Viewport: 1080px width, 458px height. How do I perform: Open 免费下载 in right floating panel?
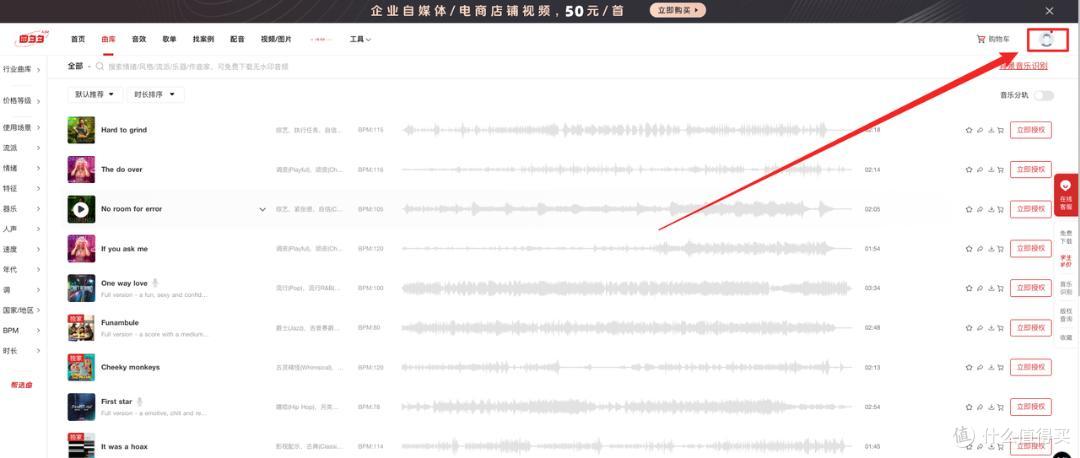pos(1066,238)
